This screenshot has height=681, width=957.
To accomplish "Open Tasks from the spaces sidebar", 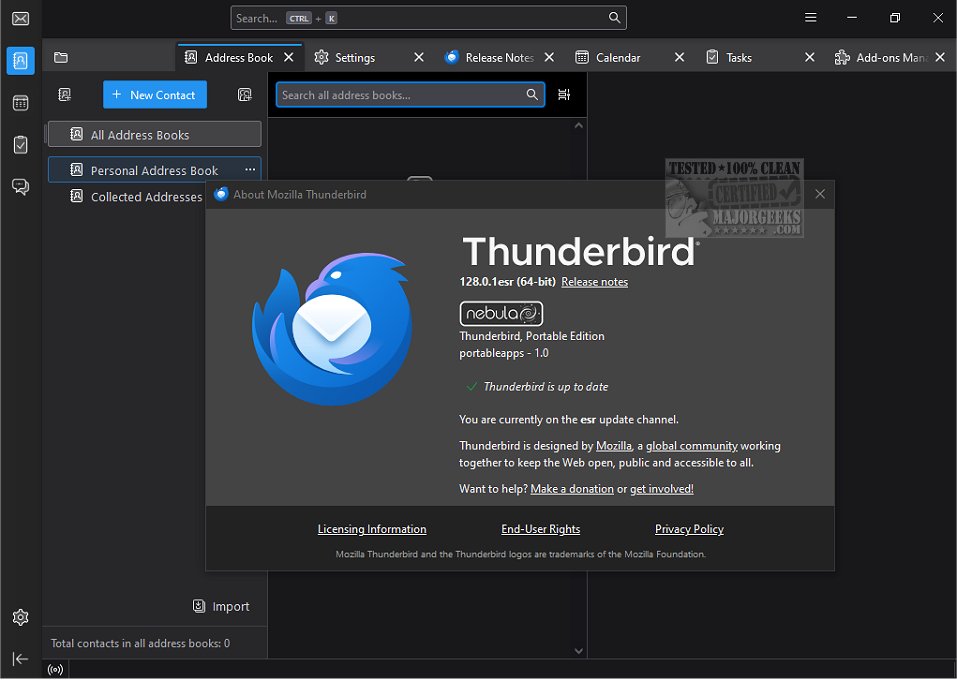I will pos(20,145).
